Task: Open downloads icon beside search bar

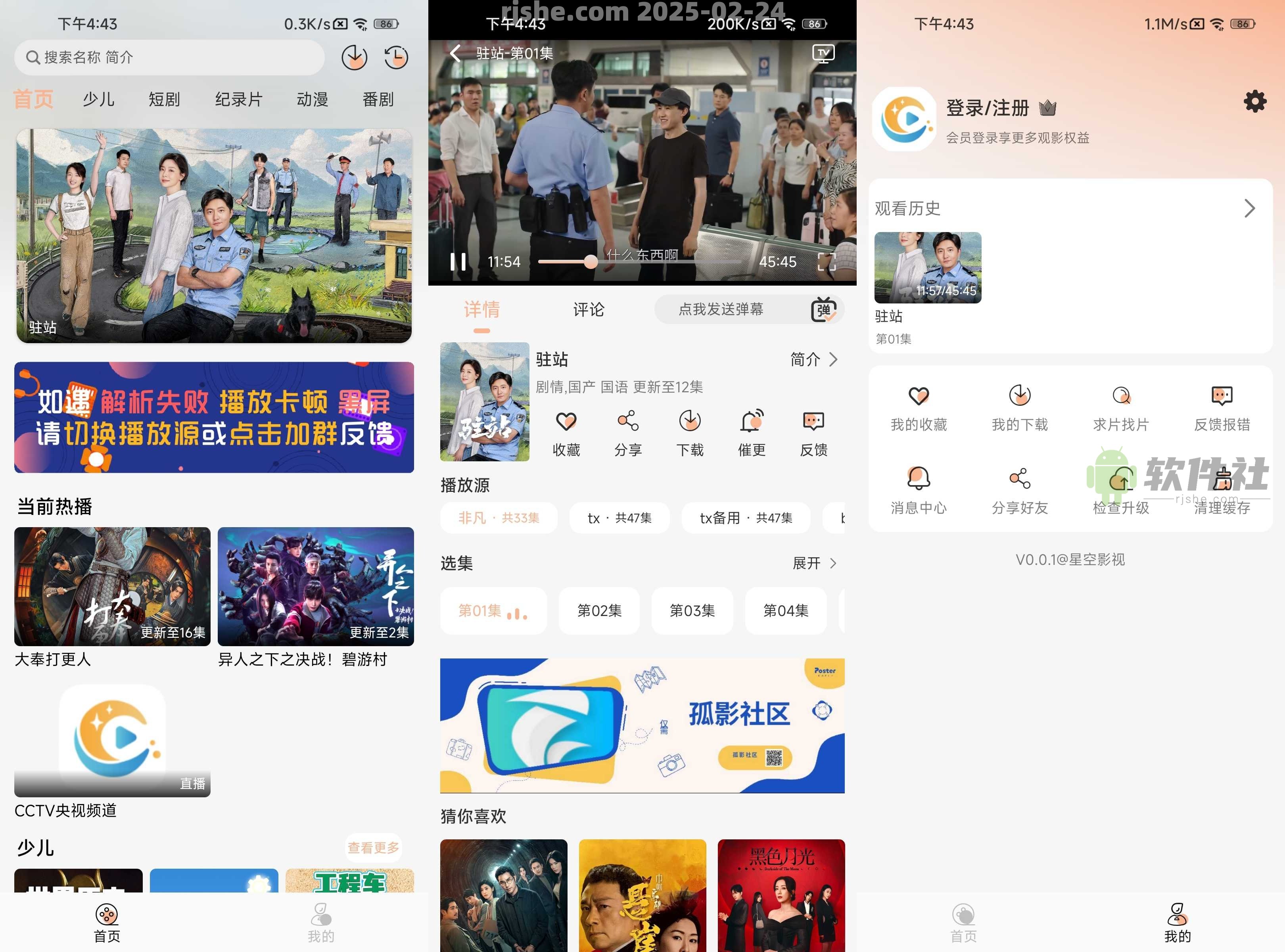Action: (354, 57)
